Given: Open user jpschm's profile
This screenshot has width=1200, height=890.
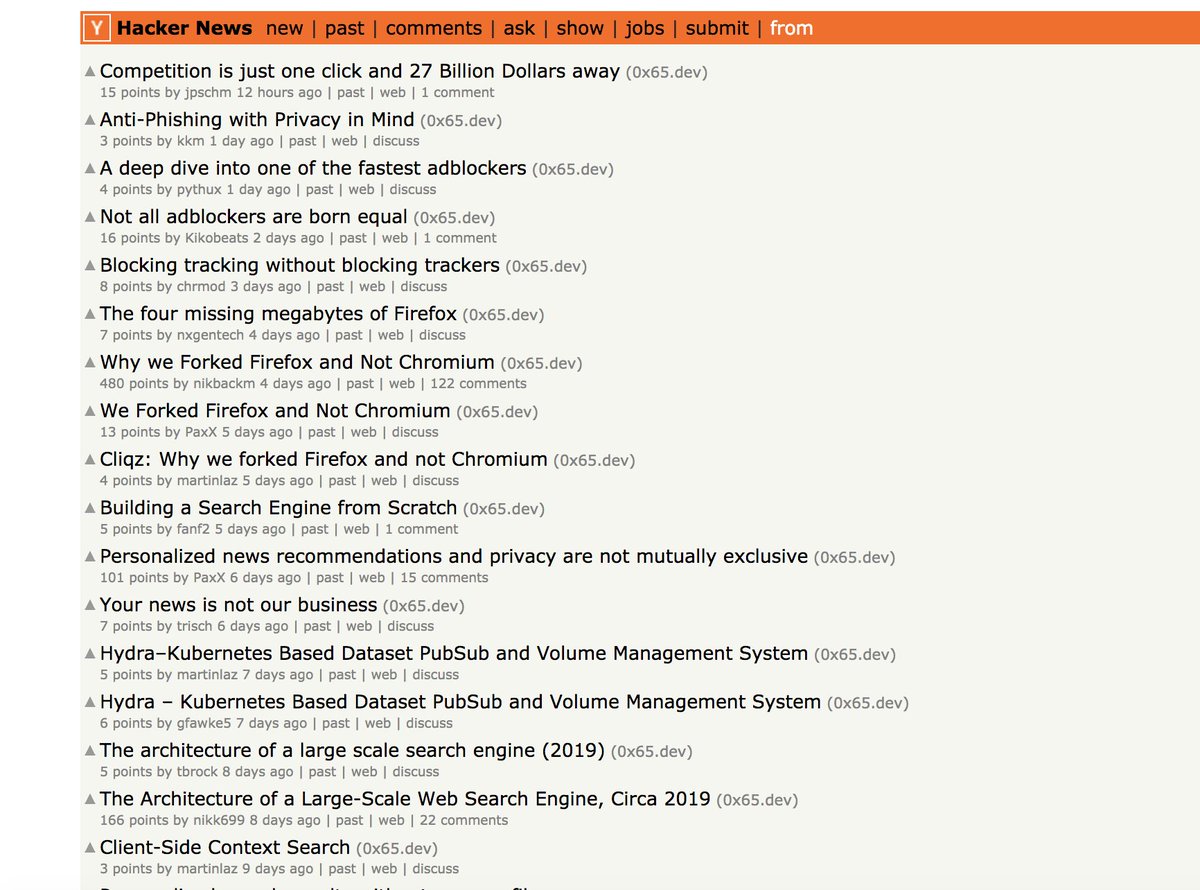Looking at the screenshot, I should 208,92.
